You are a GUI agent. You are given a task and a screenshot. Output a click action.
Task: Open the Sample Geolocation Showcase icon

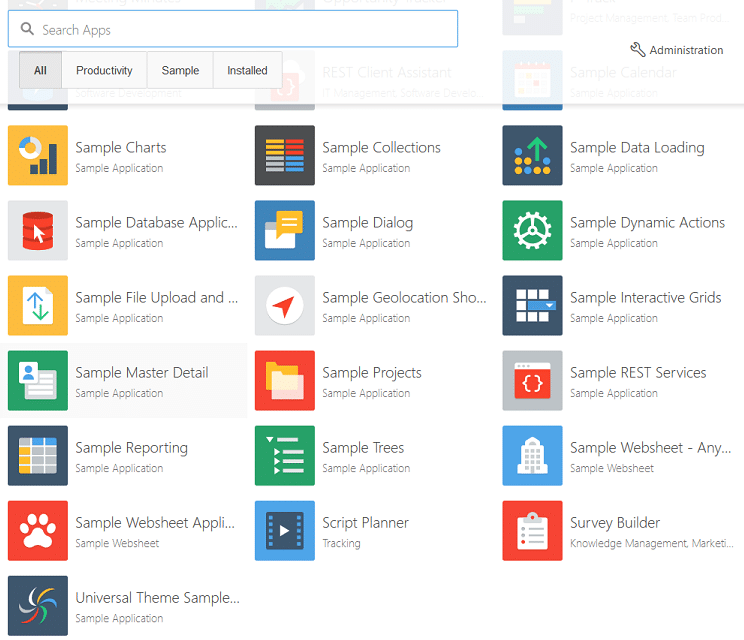tap(285, 305)
